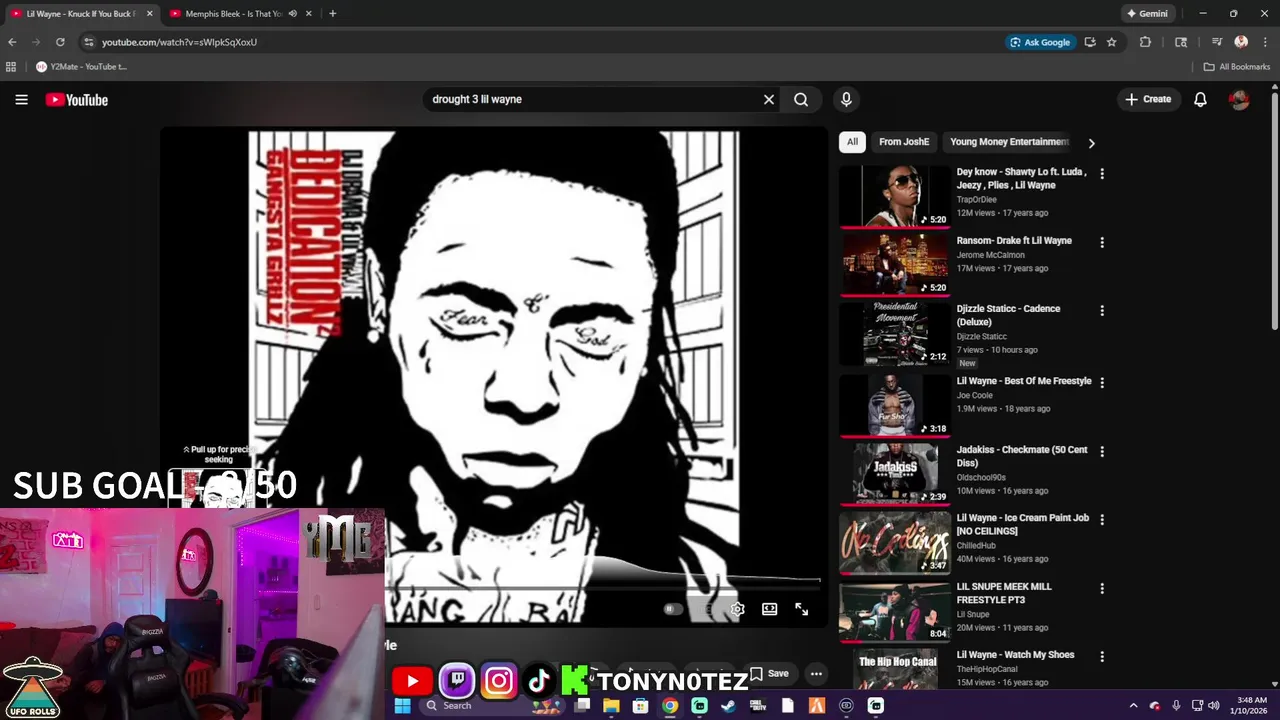Save the video with the Save button
The width and height of the screenshot is (1280, 720).
click(769, 673)
